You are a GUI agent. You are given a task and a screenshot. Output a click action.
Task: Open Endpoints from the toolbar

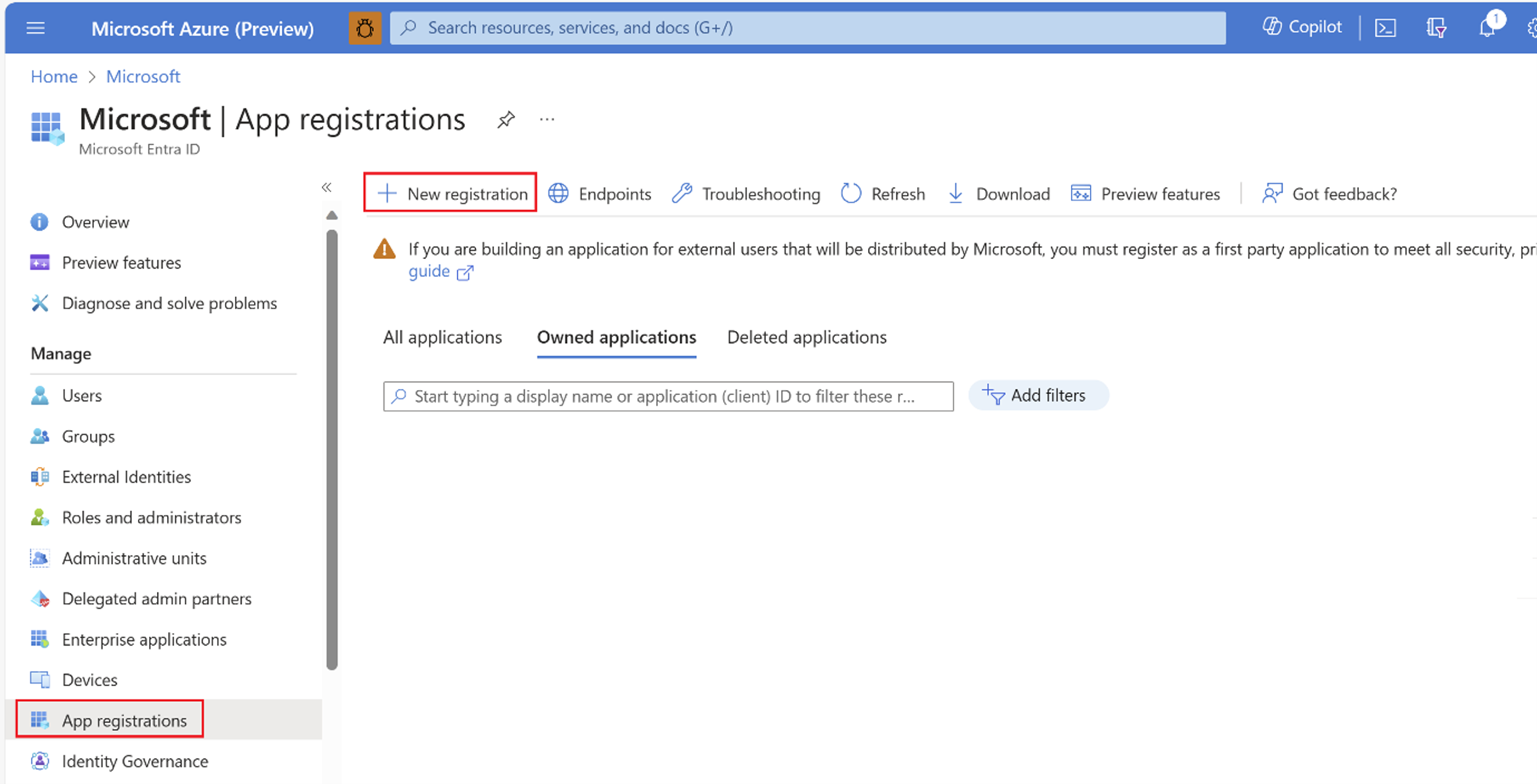(600, 194)
